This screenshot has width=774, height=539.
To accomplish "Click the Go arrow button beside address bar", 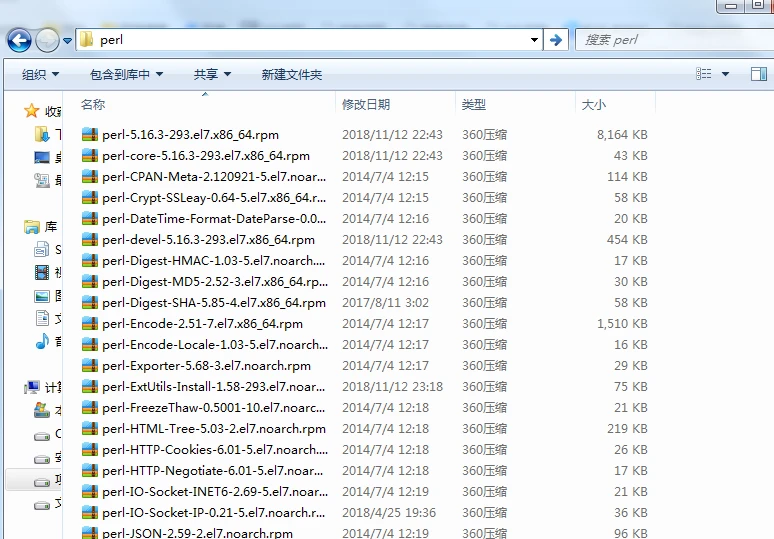I will click(x=556, y=39).
